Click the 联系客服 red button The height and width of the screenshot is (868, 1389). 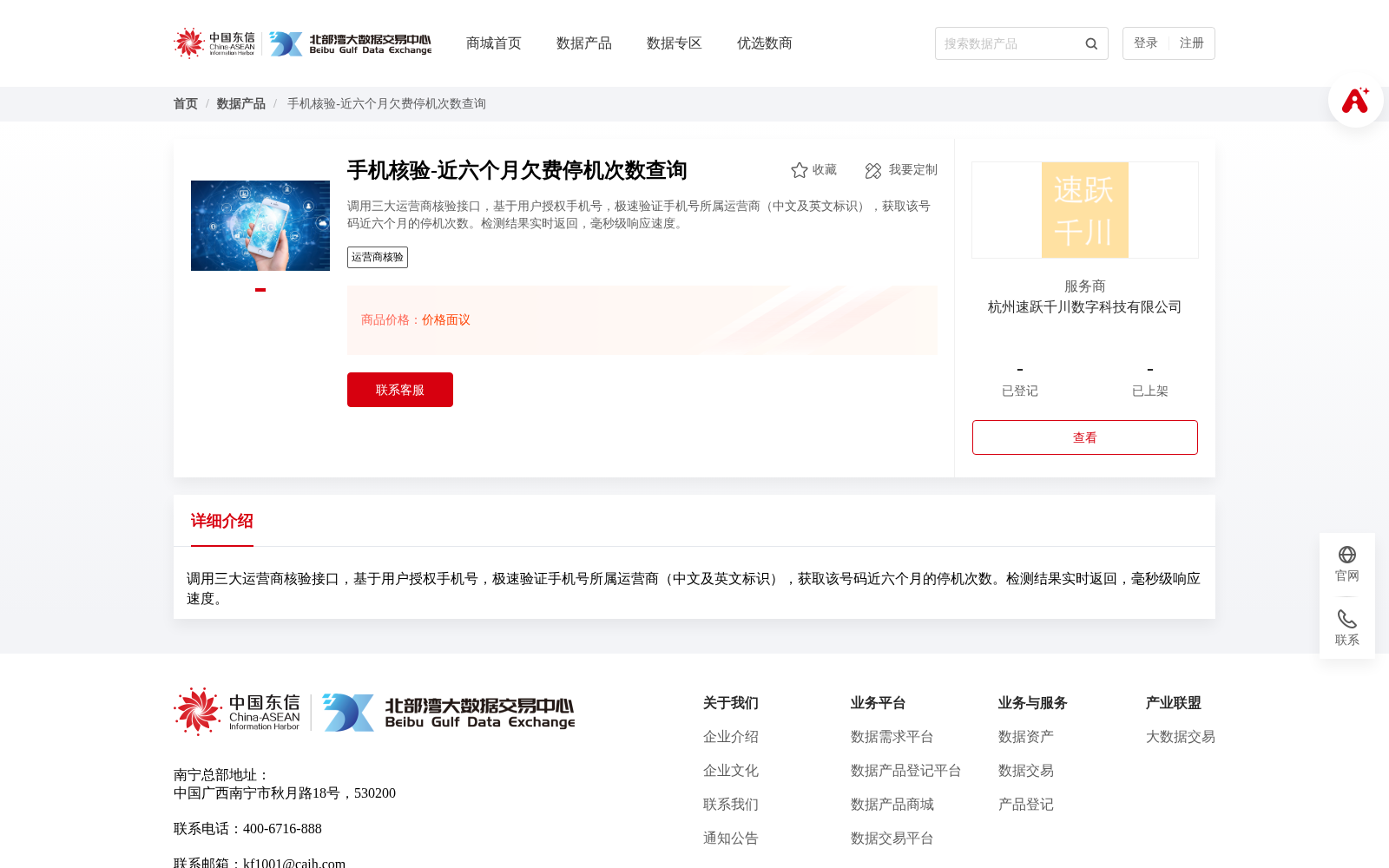(x=400, y=390)
